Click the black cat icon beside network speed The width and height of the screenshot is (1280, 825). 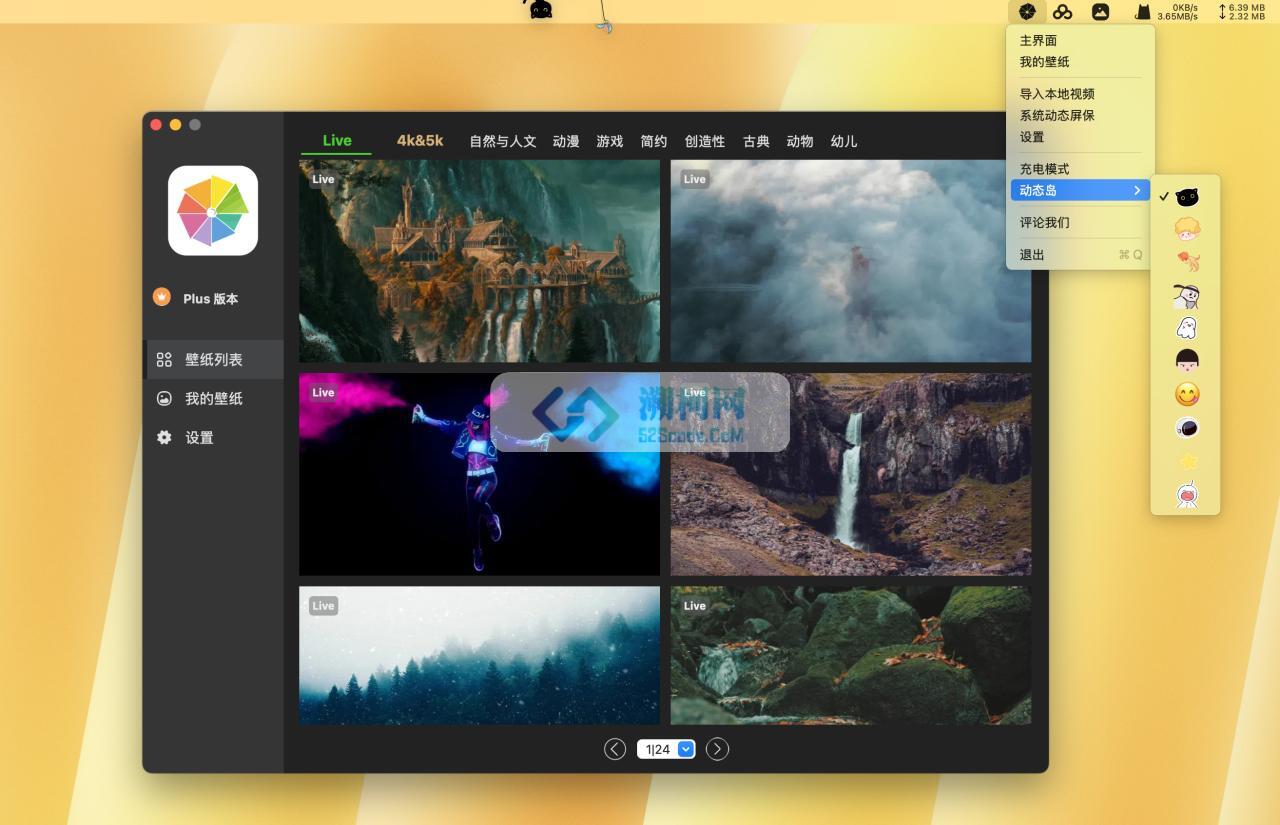[x=1142, y=12]
